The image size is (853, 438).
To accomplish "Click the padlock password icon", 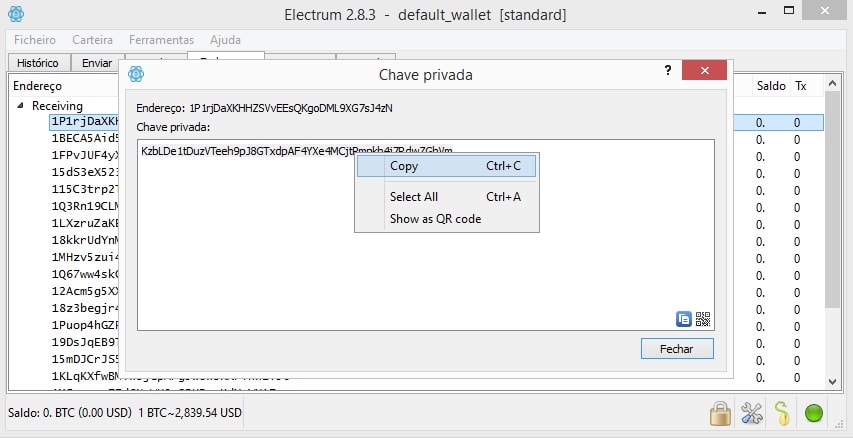I will click(x=720, y=414).
